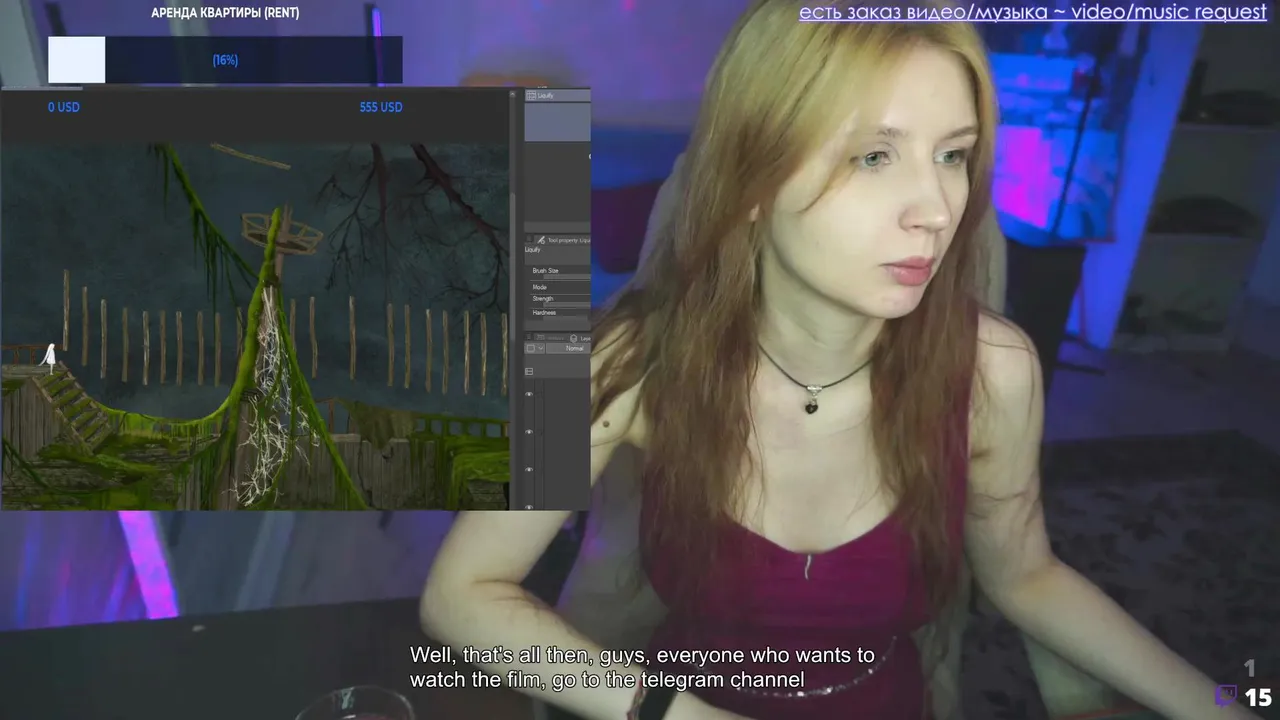The image size is (1280, 720).
Task: Switch to the Layer panel tab icon
Action: tap(574, 339)
